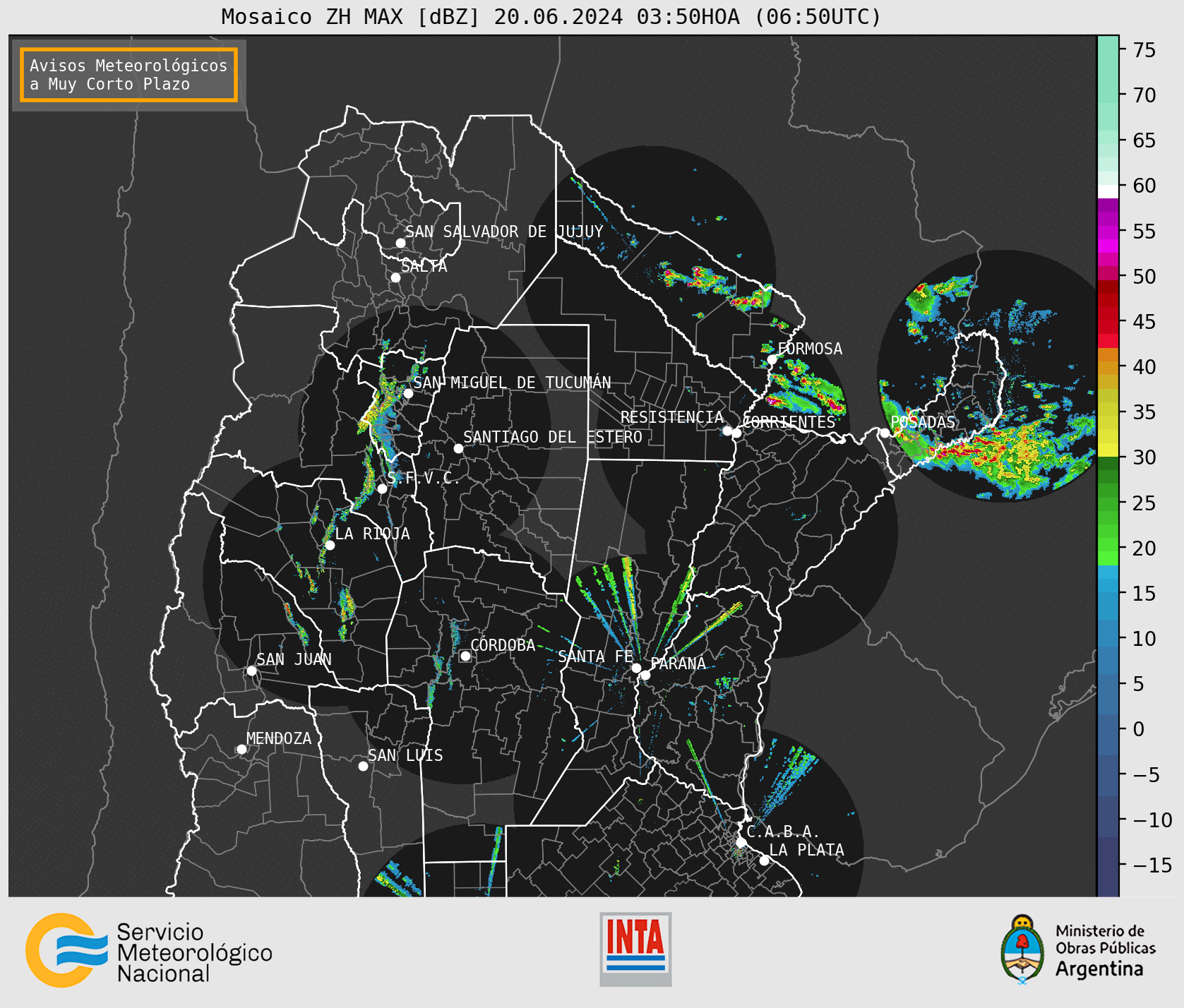This screenshot has height=1008, width=1184.
Task: Click the S.F.V.C. city marker
Action: point(382,488)
